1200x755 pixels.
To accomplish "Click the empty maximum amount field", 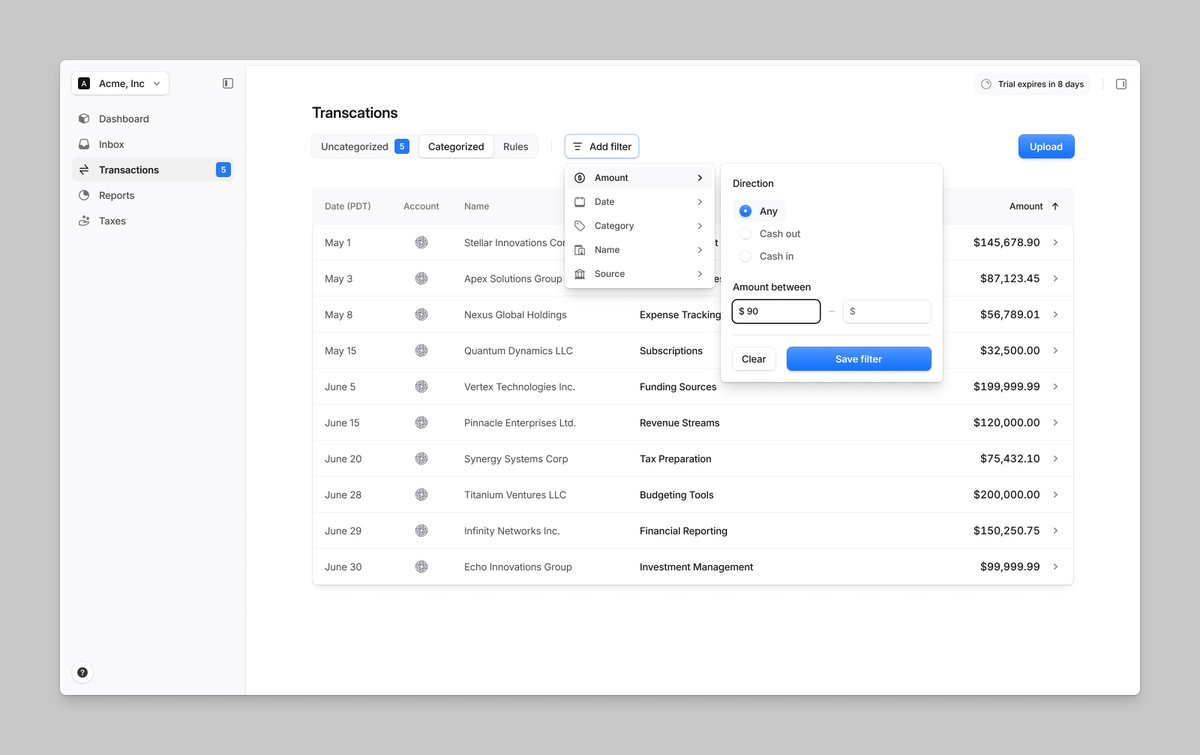I will [887, 311].
